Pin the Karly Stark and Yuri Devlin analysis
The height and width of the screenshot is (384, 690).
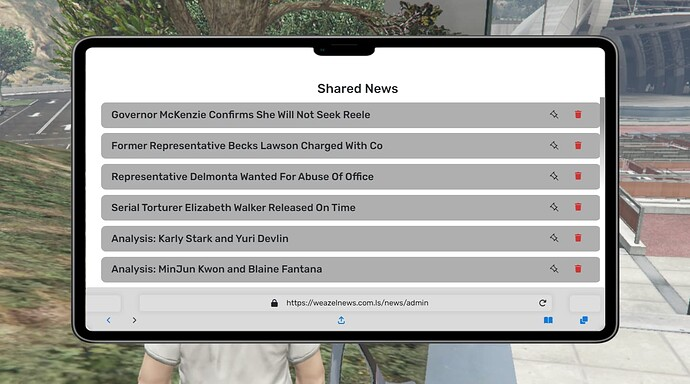[554, 238]
